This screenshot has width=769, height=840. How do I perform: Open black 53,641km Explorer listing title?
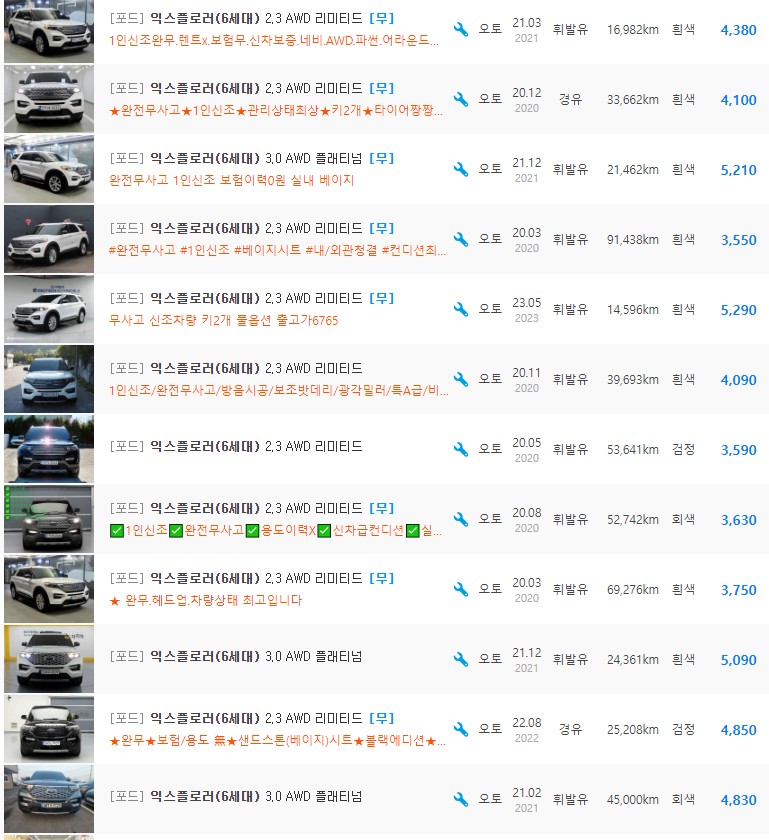(x=236, y=446)
